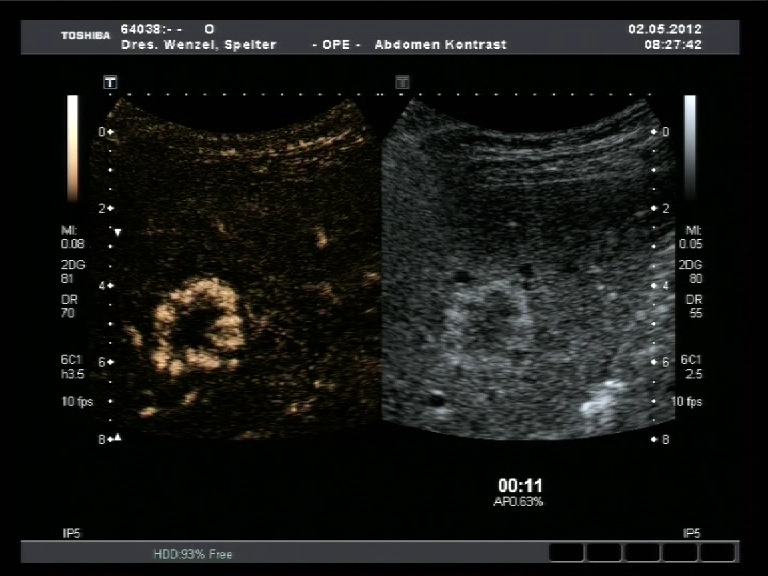Click the 6 cm marker on the left depth scale

(105, 362)
